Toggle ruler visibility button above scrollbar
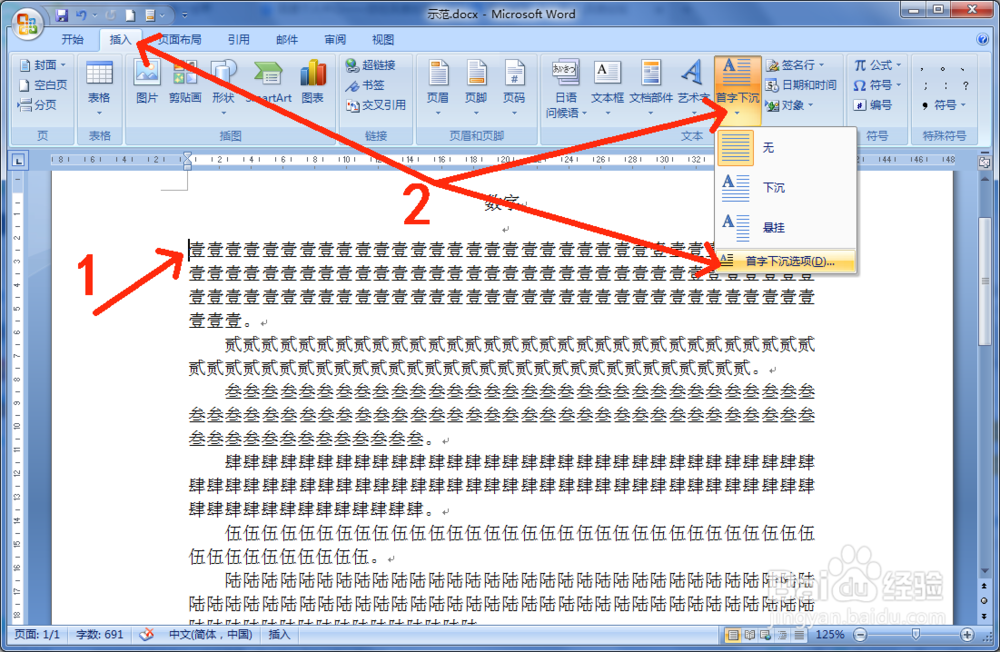 pyautogui.click(x=985, y=162)
